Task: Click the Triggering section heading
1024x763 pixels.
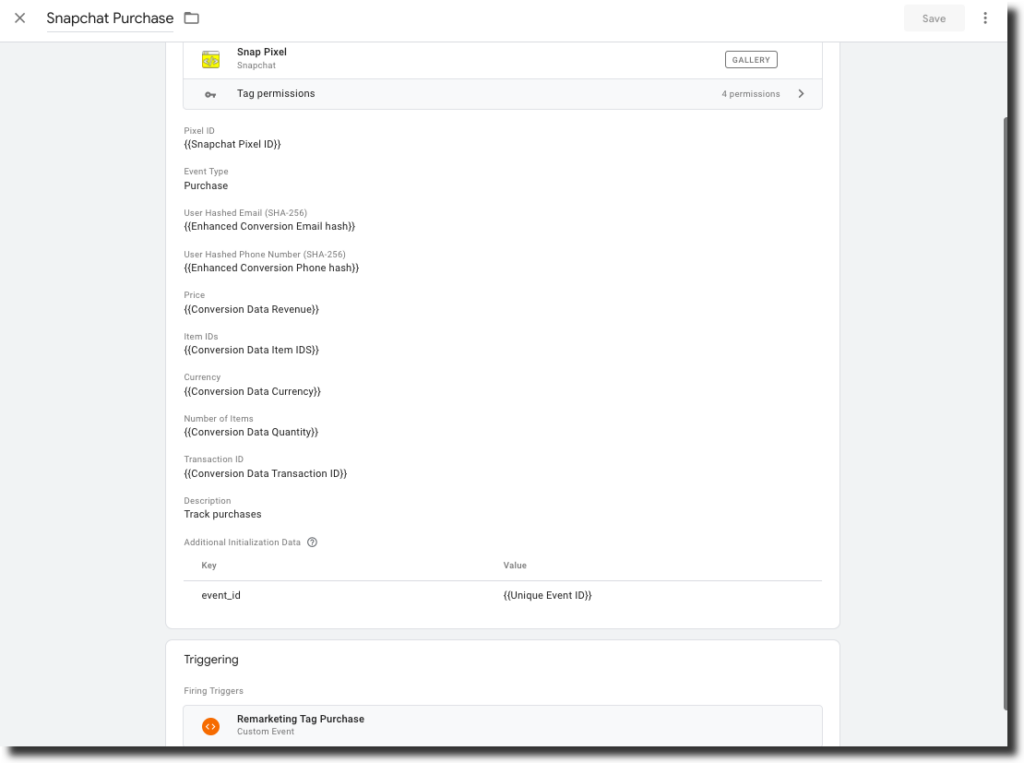Action: [x=211, y=660]
